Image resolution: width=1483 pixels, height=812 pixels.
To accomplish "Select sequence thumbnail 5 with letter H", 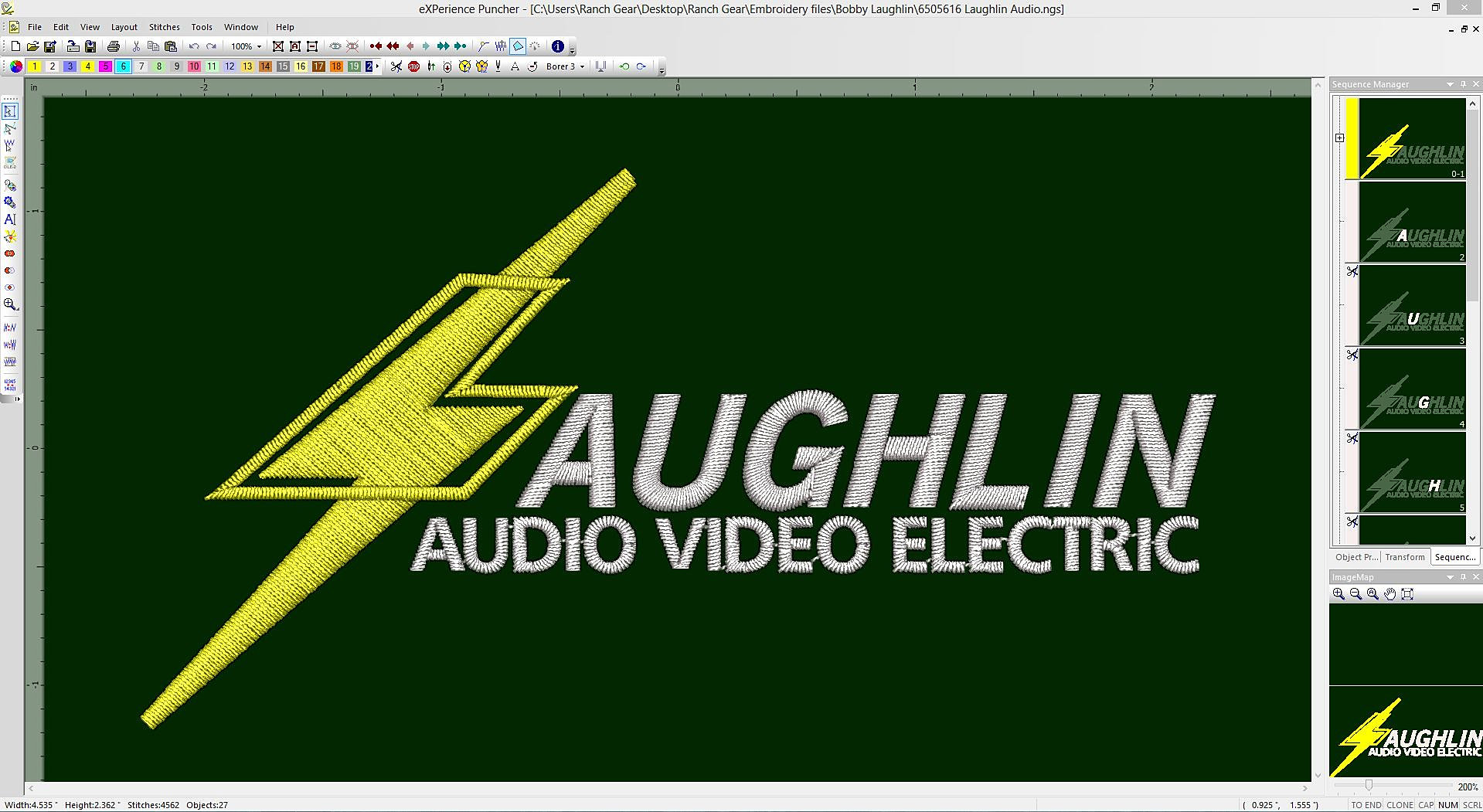I will tap(1412, 473).
